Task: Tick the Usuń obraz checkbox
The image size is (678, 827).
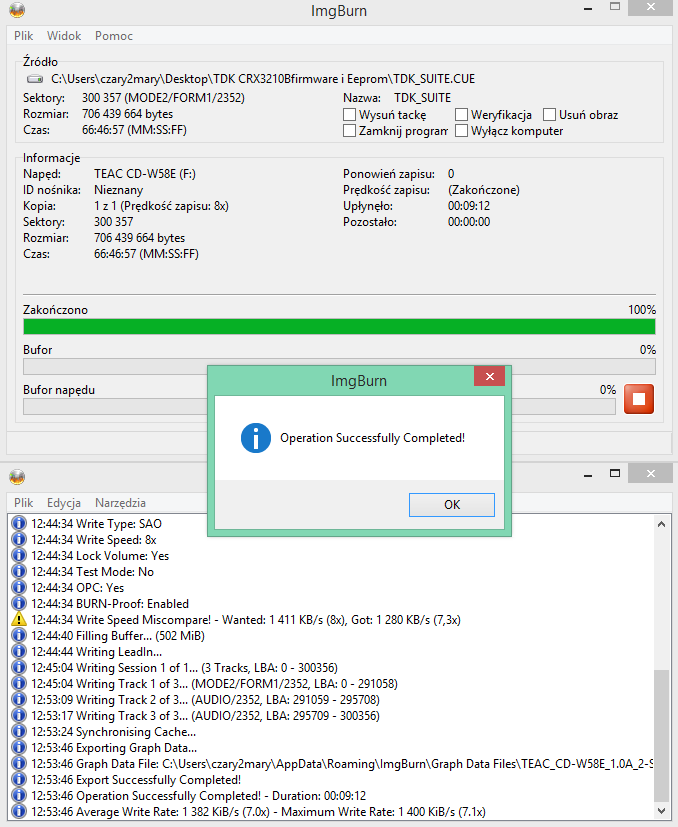Action: [549, 114]
